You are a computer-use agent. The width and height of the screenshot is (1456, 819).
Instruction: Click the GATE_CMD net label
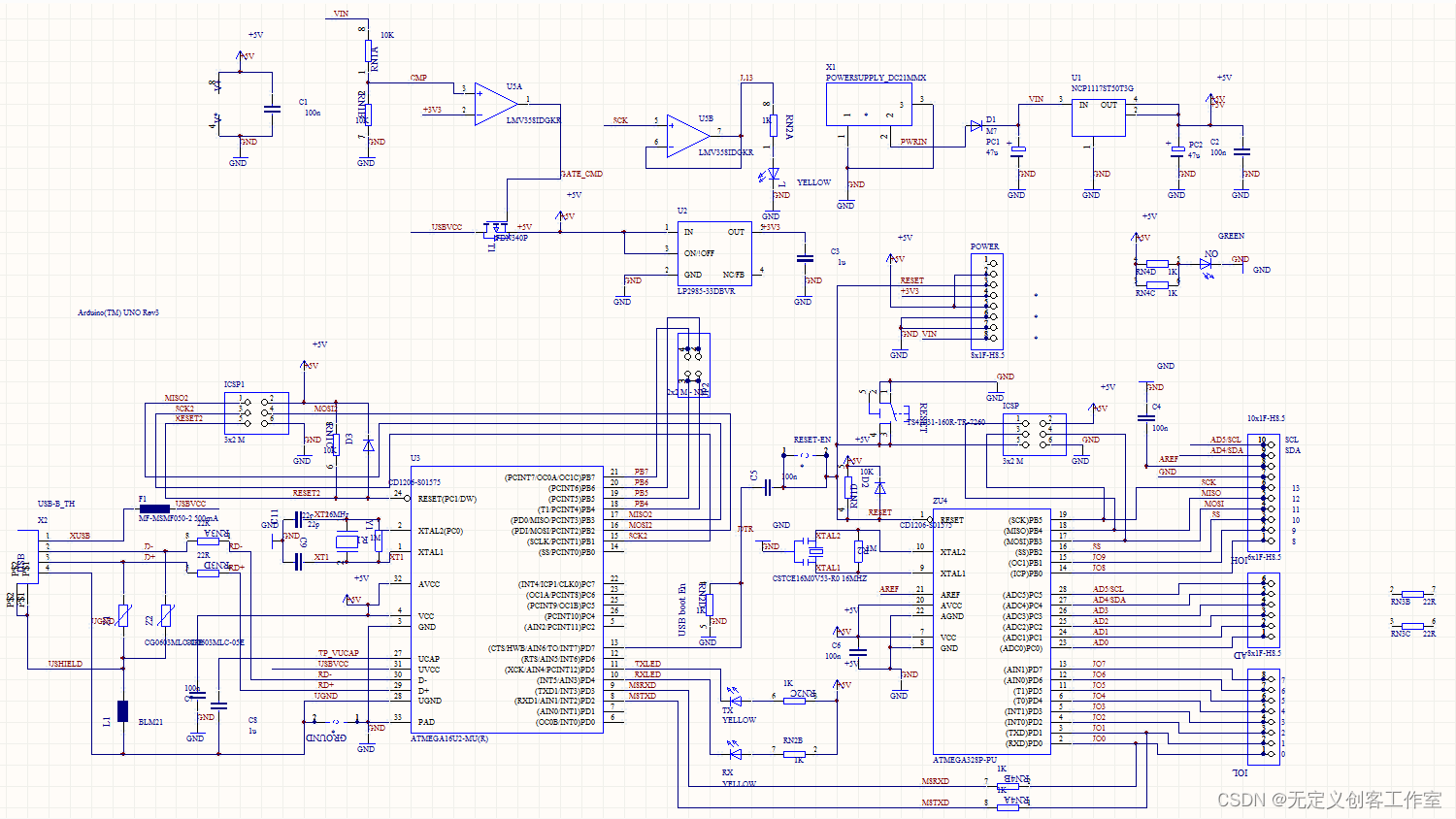(x=581, y=174)
